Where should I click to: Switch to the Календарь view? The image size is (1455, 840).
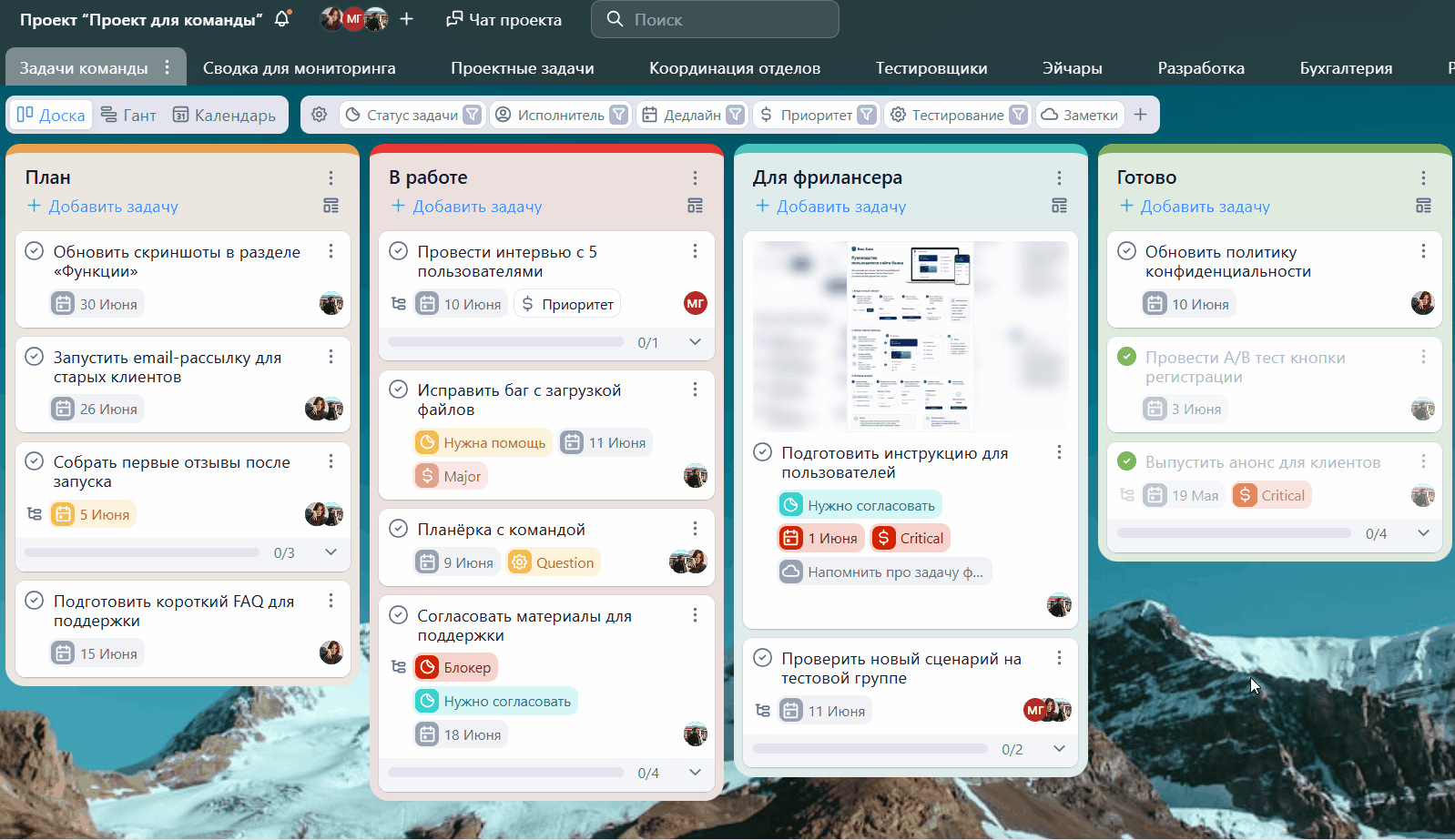[x=224, y=115]
